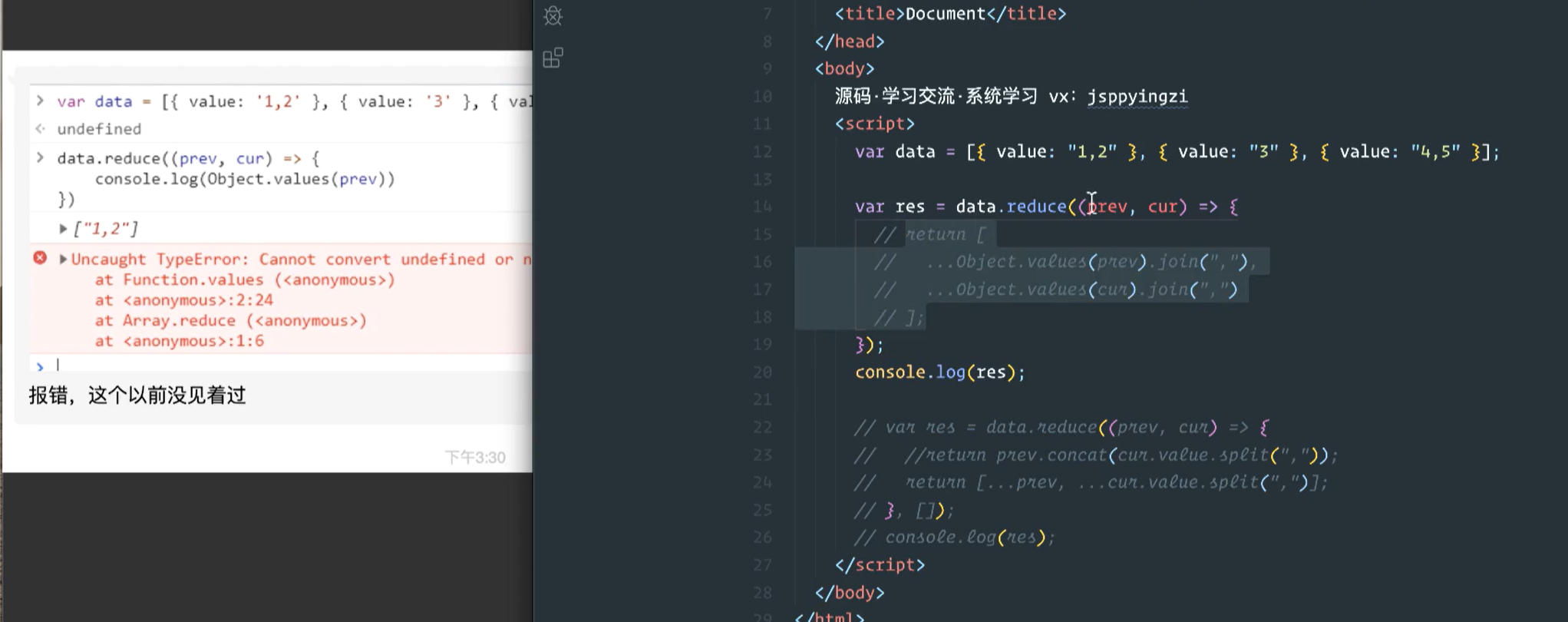Click 'at Array.reduce (<anonymous>)' stack line
Viewport: 1568px width, 622px height.
[x=231, y=321]
